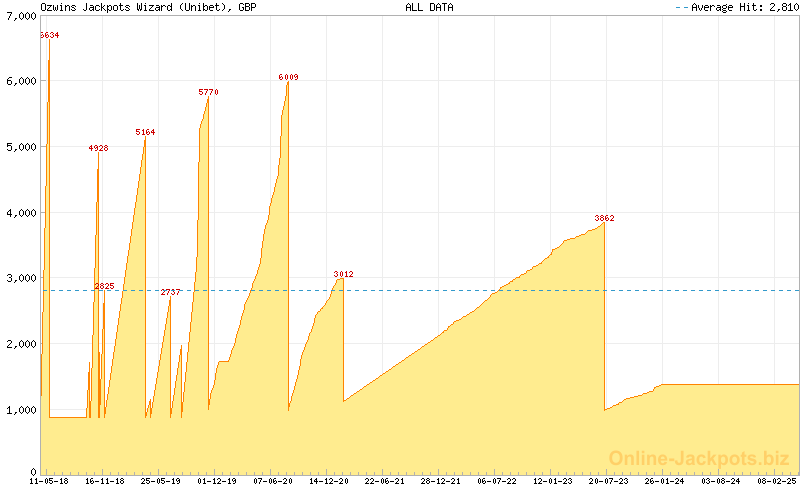Click the 5164 peak marker
The width and height of the screenshot is (800, 490).
pyautogui.click(x=146, y=132)
